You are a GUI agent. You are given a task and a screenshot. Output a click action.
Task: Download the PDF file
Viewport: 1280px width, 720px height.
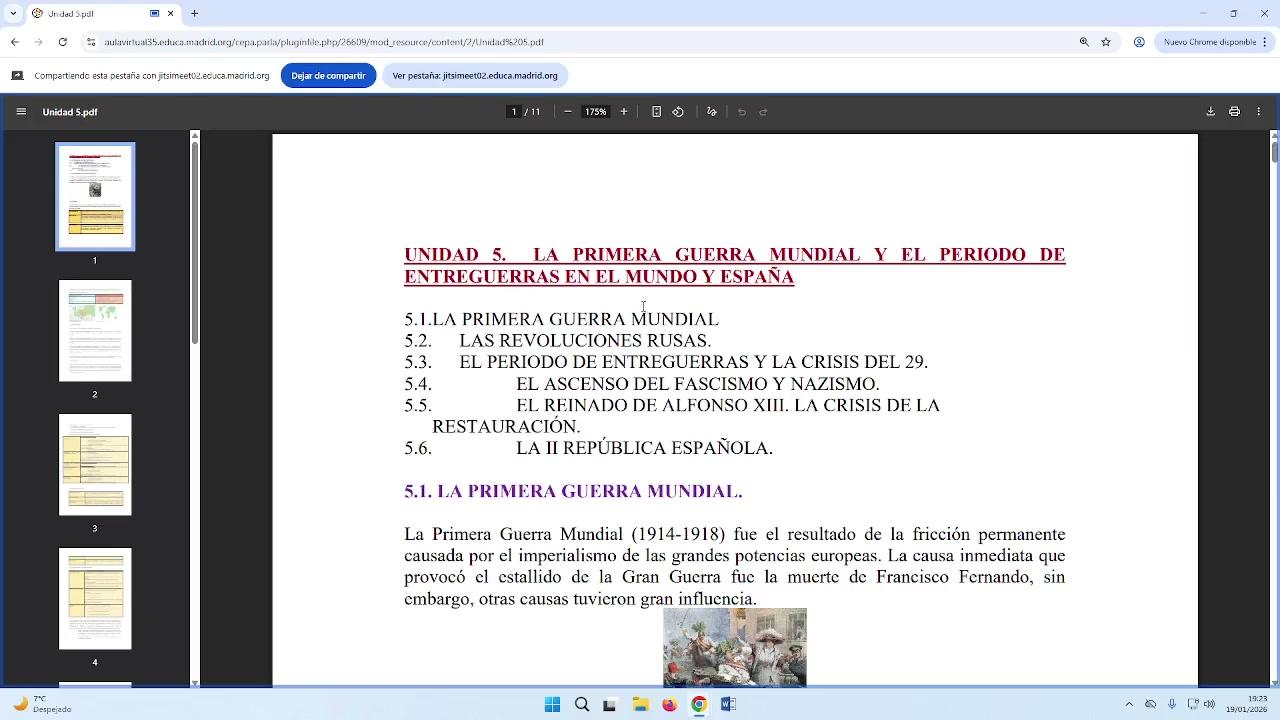1210,112
